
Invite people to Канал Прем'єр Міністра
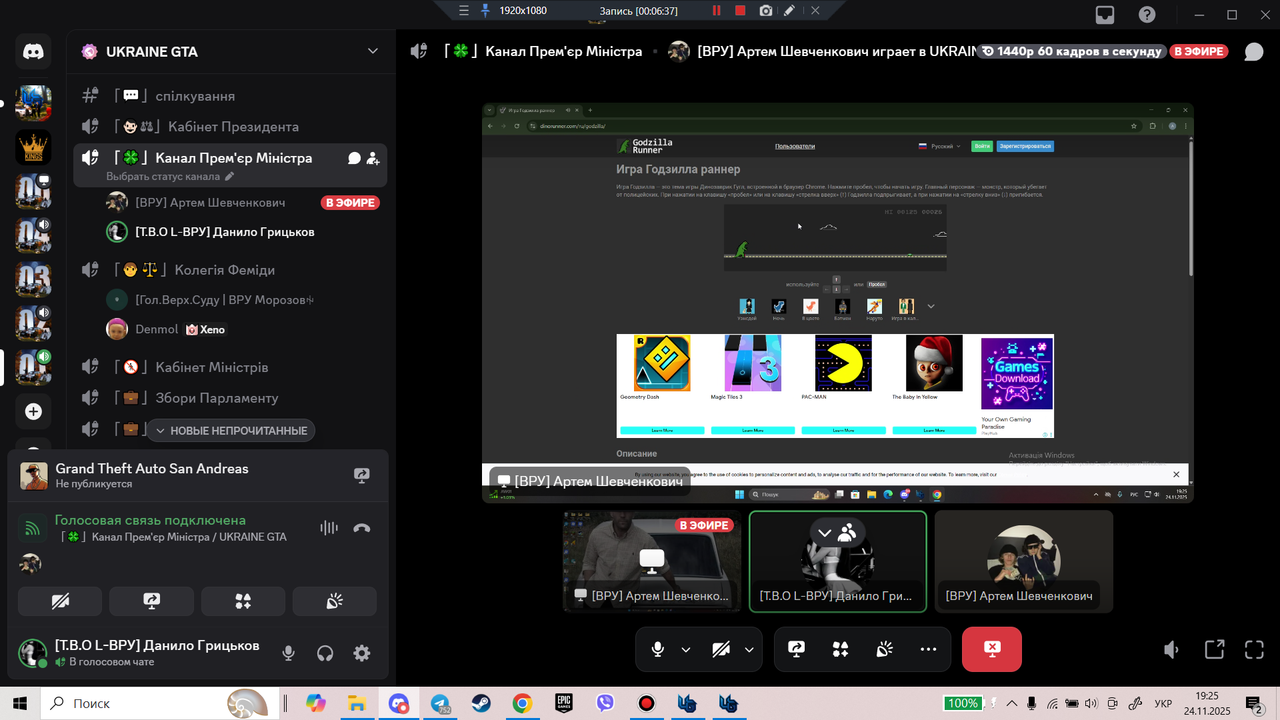point(373,158)
